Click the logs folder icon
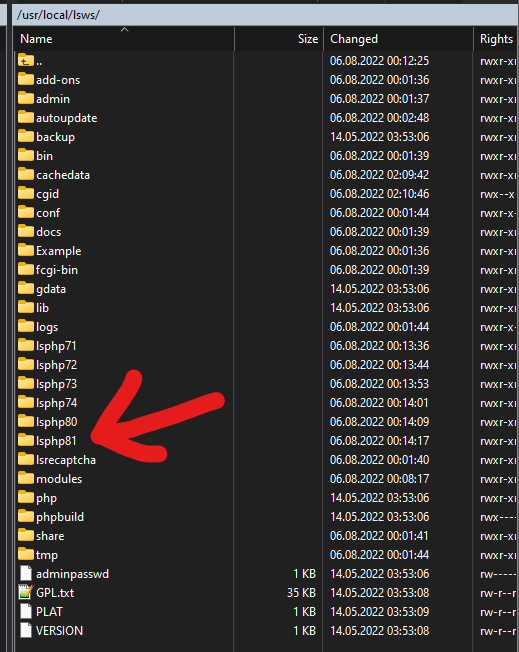 pyautogui.click(x=26, y=326)
